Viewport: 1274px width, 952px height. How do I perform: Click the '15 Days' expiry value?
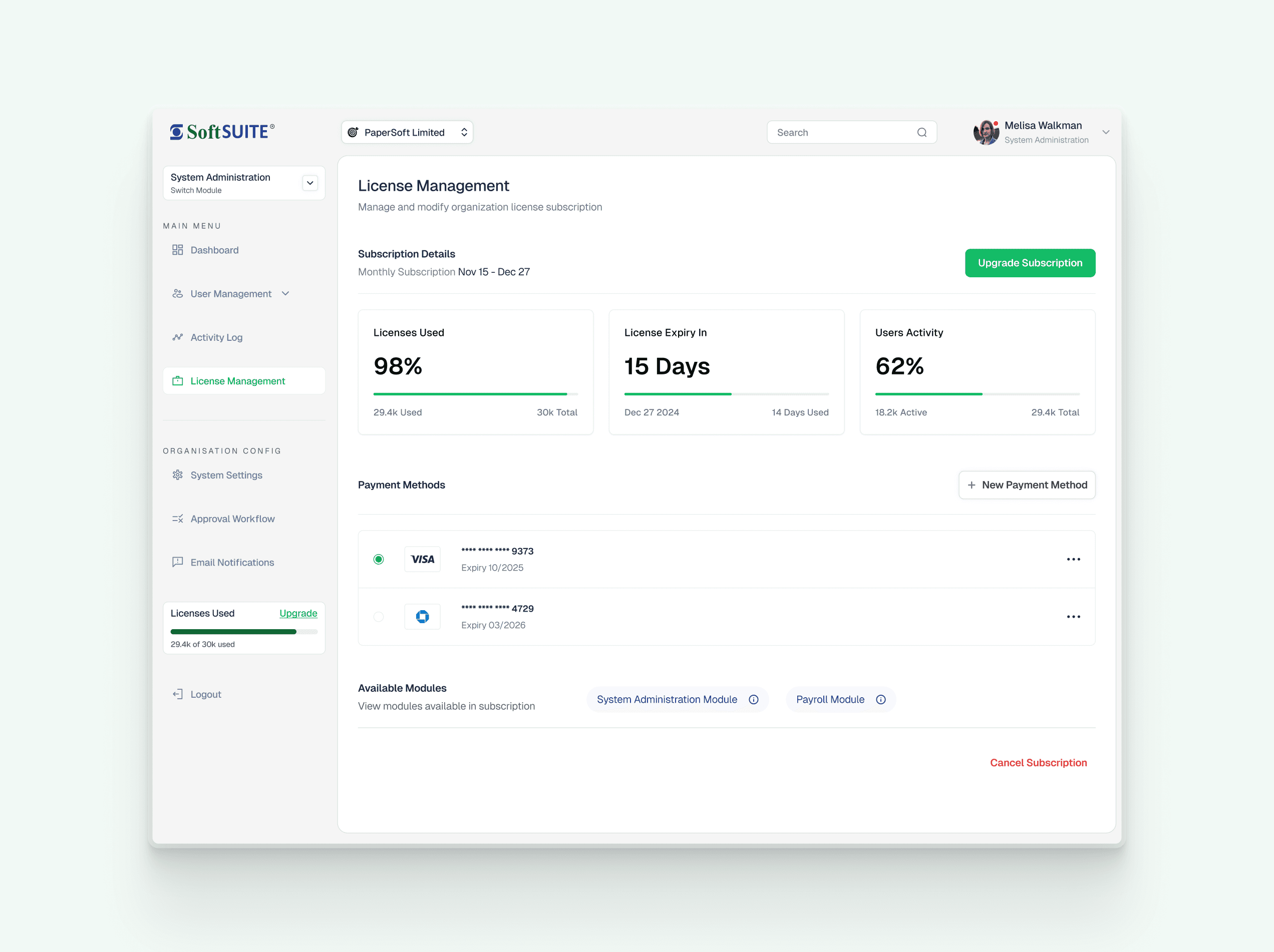tap(667, 366)
